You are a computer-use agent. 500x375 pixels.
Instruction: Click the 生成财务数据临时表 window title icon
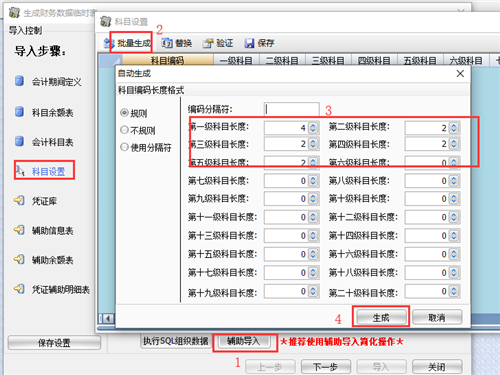[x=14, y=13]
